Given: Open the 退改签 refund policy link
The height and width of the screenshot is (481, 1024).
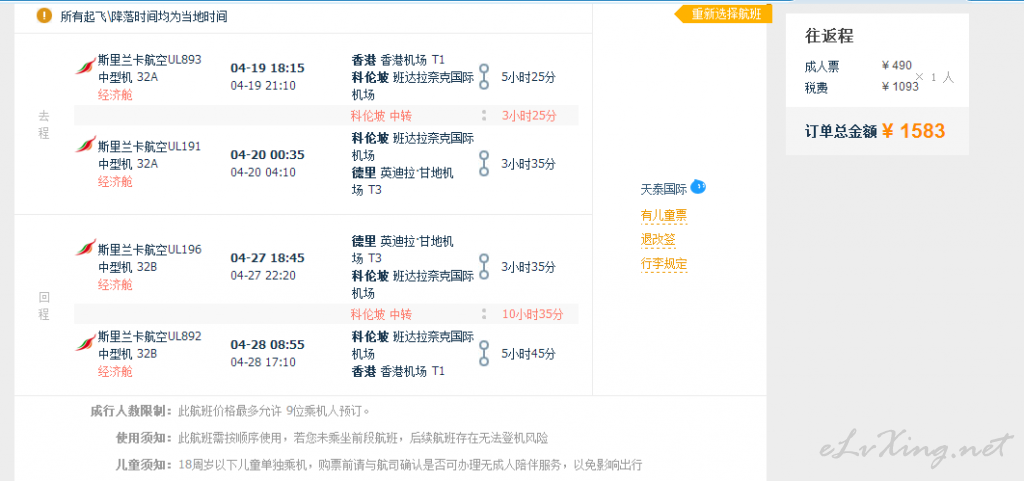Looking at the screenshot, I should 658,240.
